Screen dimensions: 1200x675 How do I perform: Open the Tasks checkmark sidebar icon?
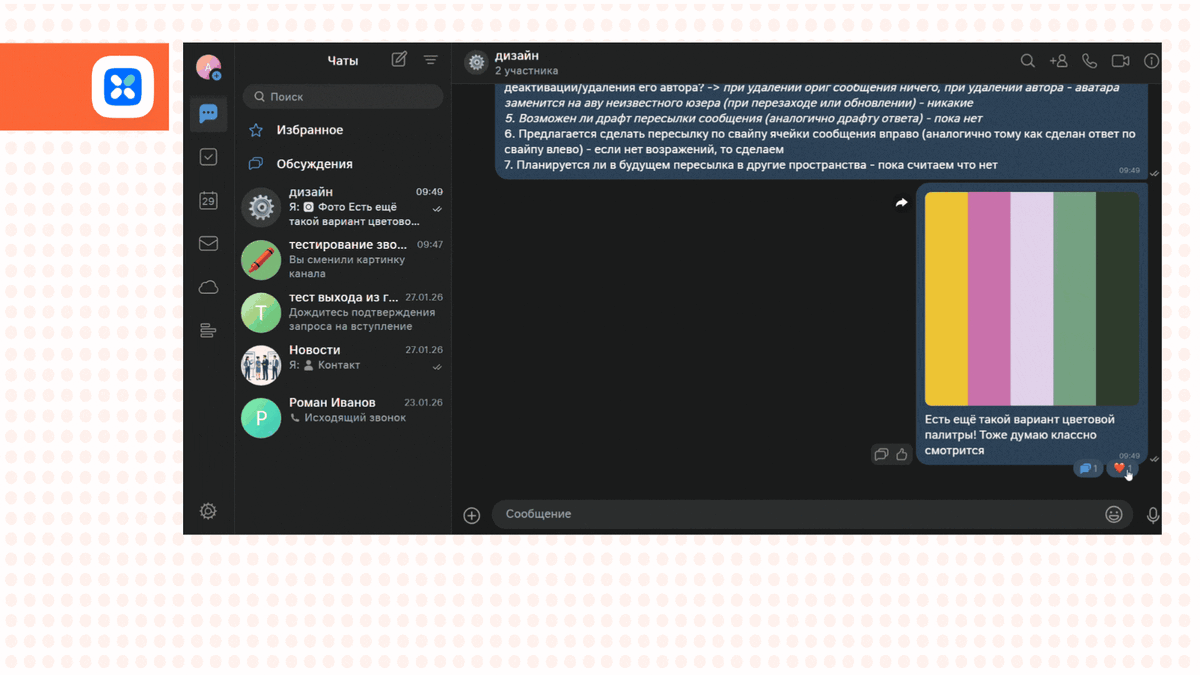click(x=208, y=157)
